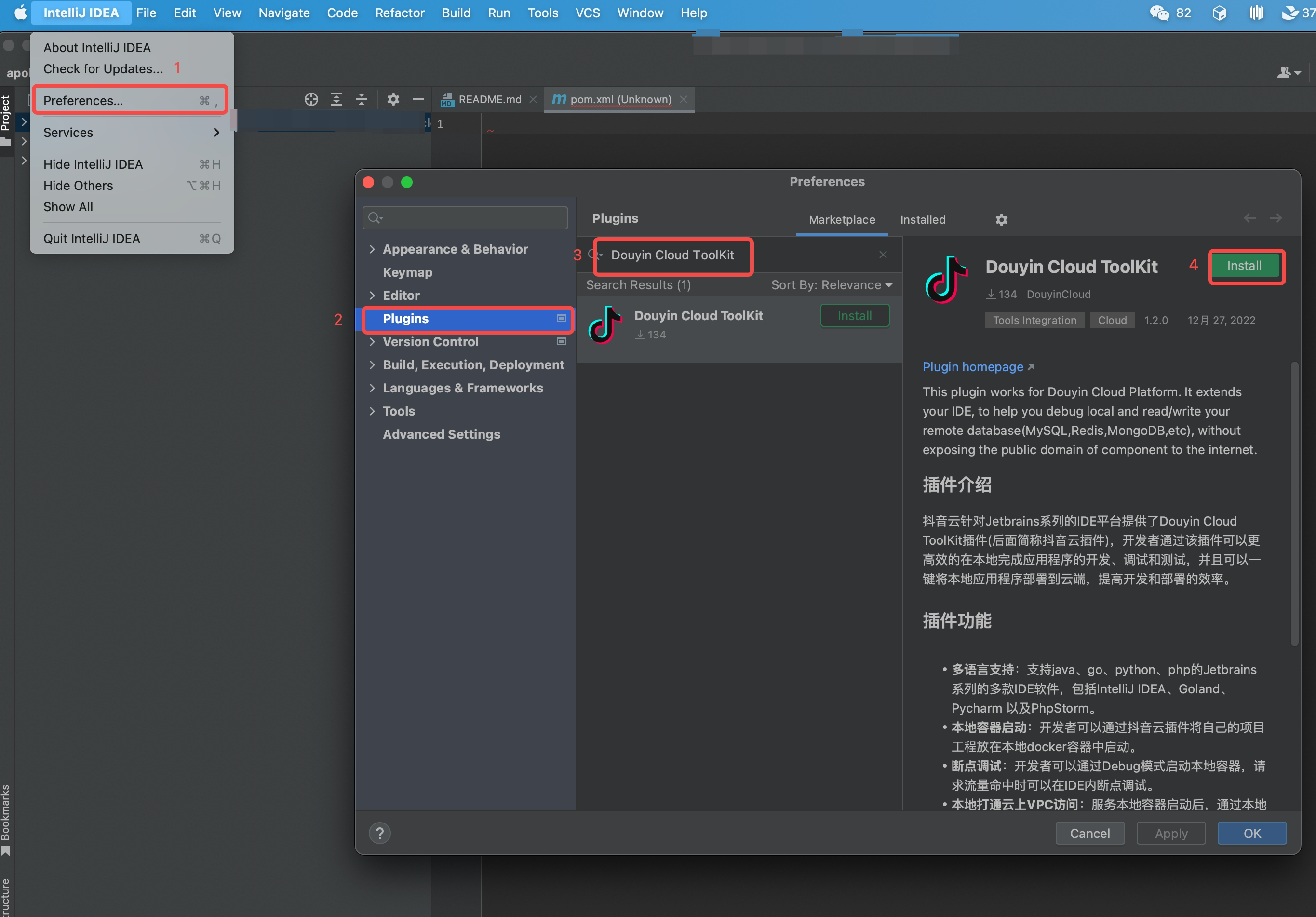Click the plugins settings gear icon

pos(1001,219)
